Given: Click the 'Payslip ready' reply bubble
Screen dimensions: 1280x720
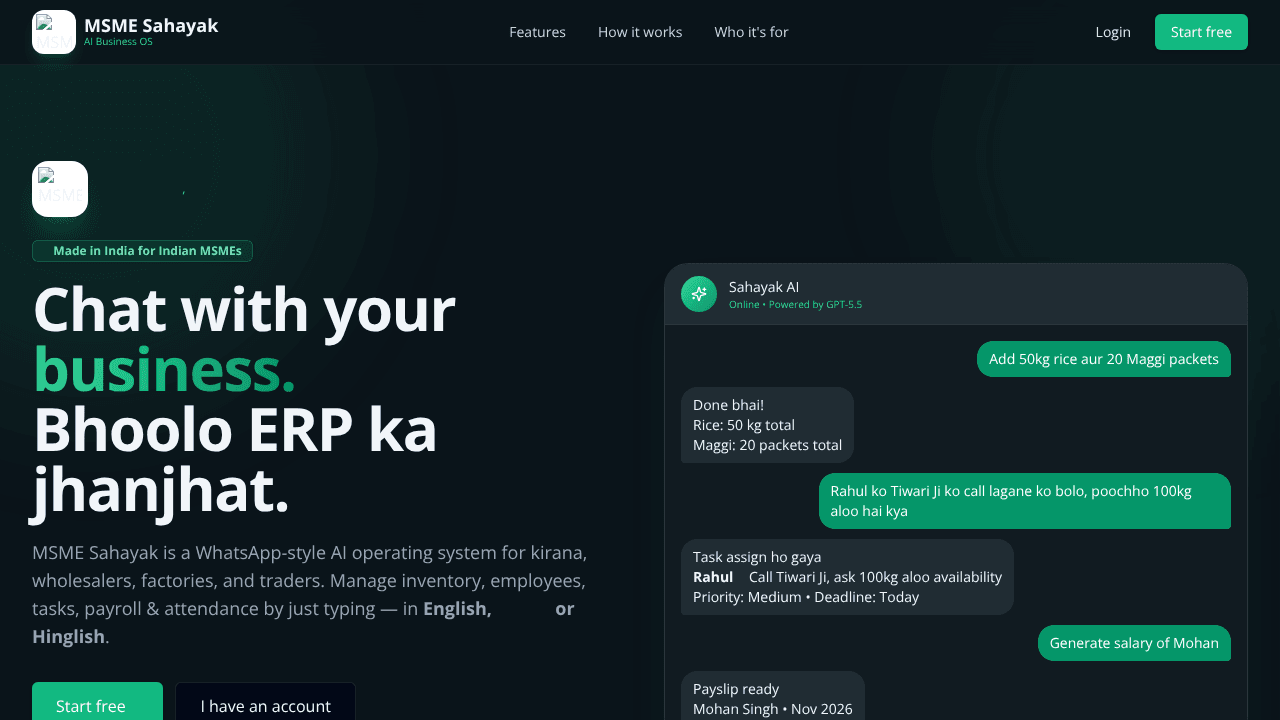Looking at the screenshot, I should [x=773, y=696].
